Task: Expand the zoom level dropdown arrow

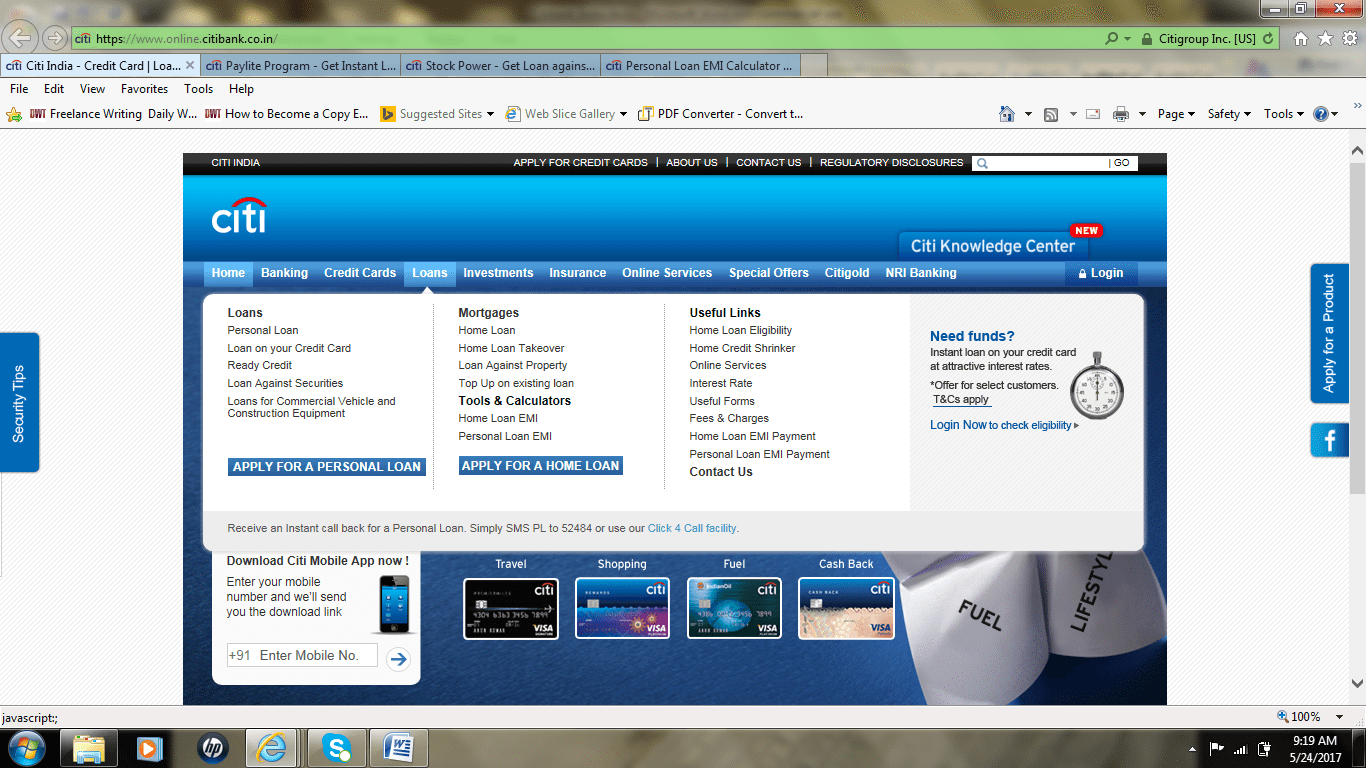Action: tap(1342, 717)
